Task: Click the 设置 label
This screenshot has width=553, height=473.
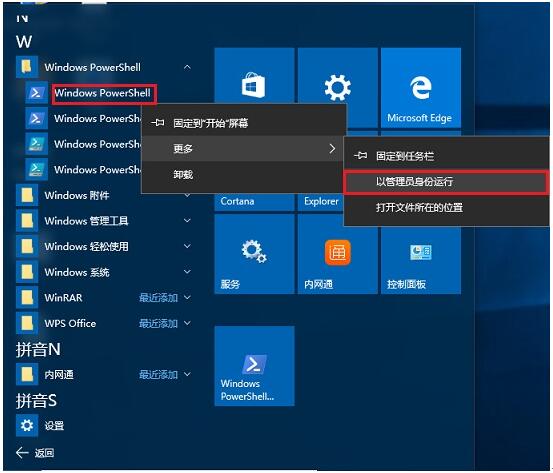Action: (x=54, y=426)
